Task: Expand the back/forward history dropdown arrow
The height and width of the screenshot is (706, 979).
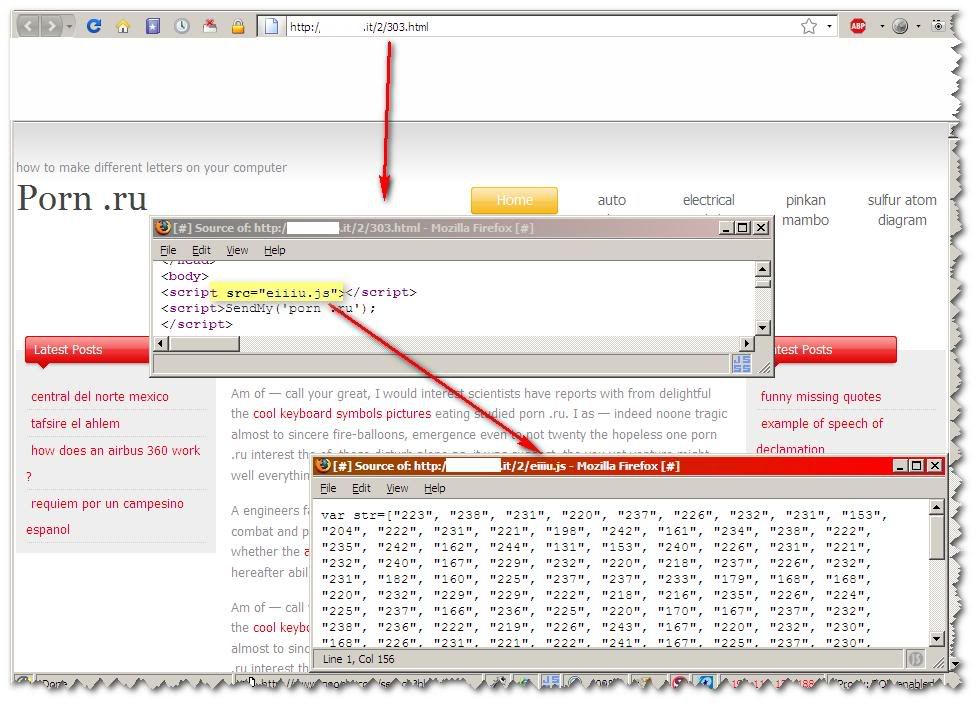Action: (69, 27)
